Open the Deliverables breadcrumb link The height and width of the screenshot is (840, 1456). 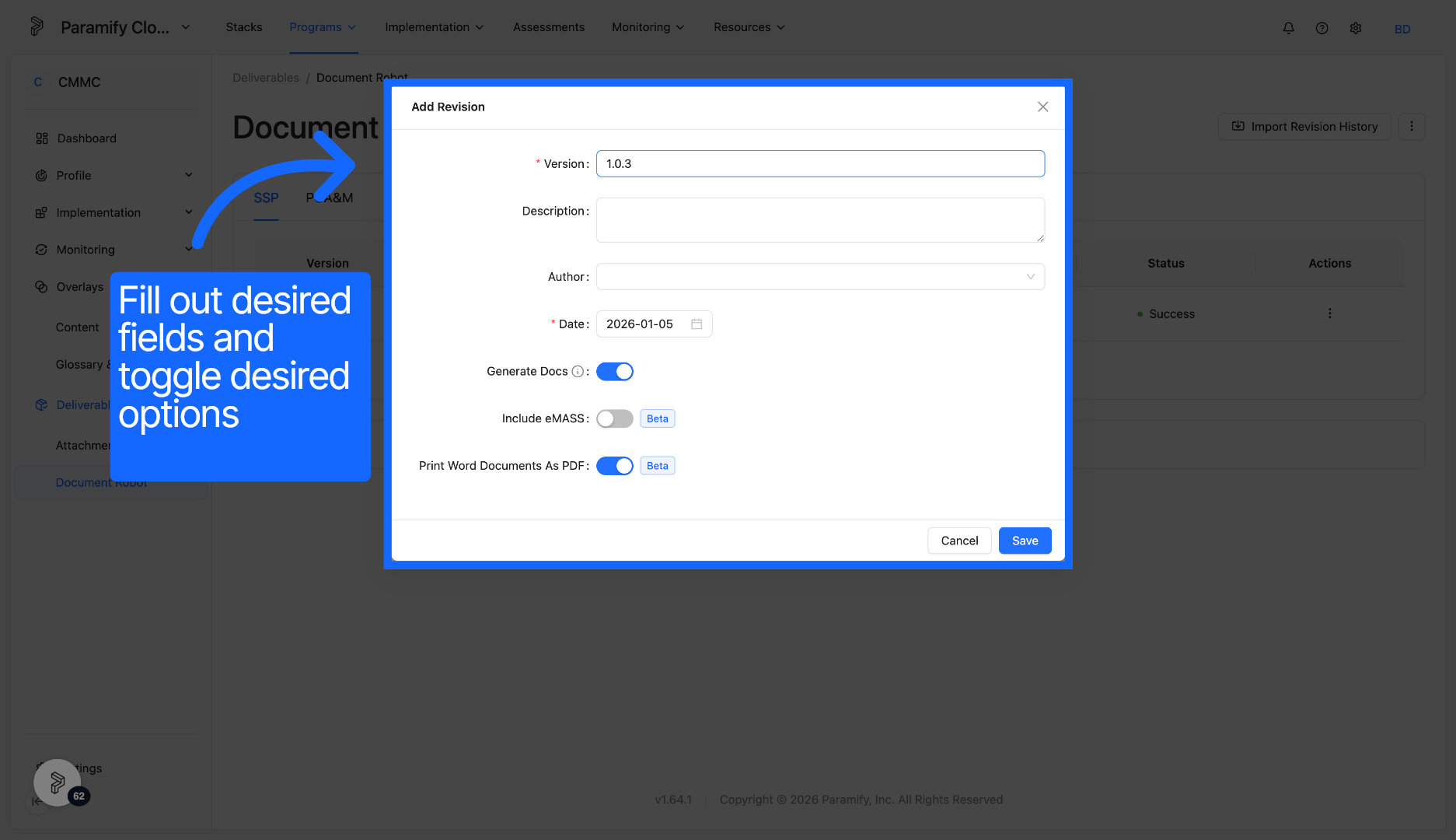click(266, 78)
